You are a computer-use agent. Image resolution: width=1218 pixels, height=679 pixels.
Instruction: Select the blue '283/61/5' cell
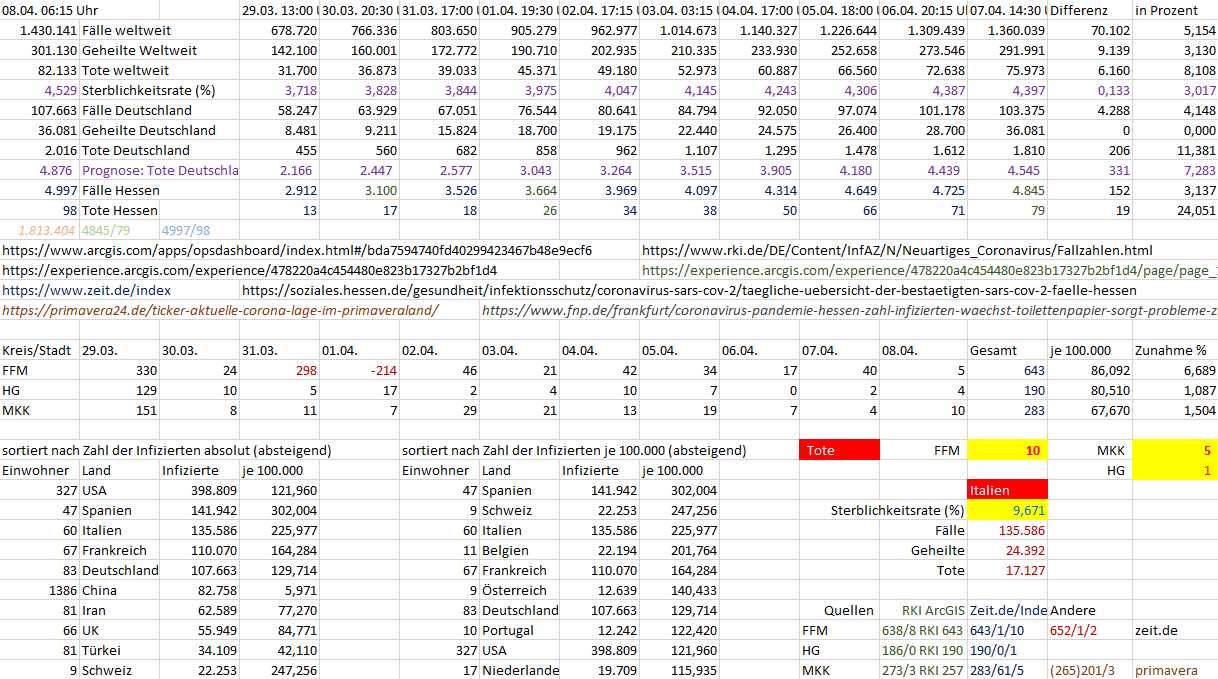(x=999, y=670)
